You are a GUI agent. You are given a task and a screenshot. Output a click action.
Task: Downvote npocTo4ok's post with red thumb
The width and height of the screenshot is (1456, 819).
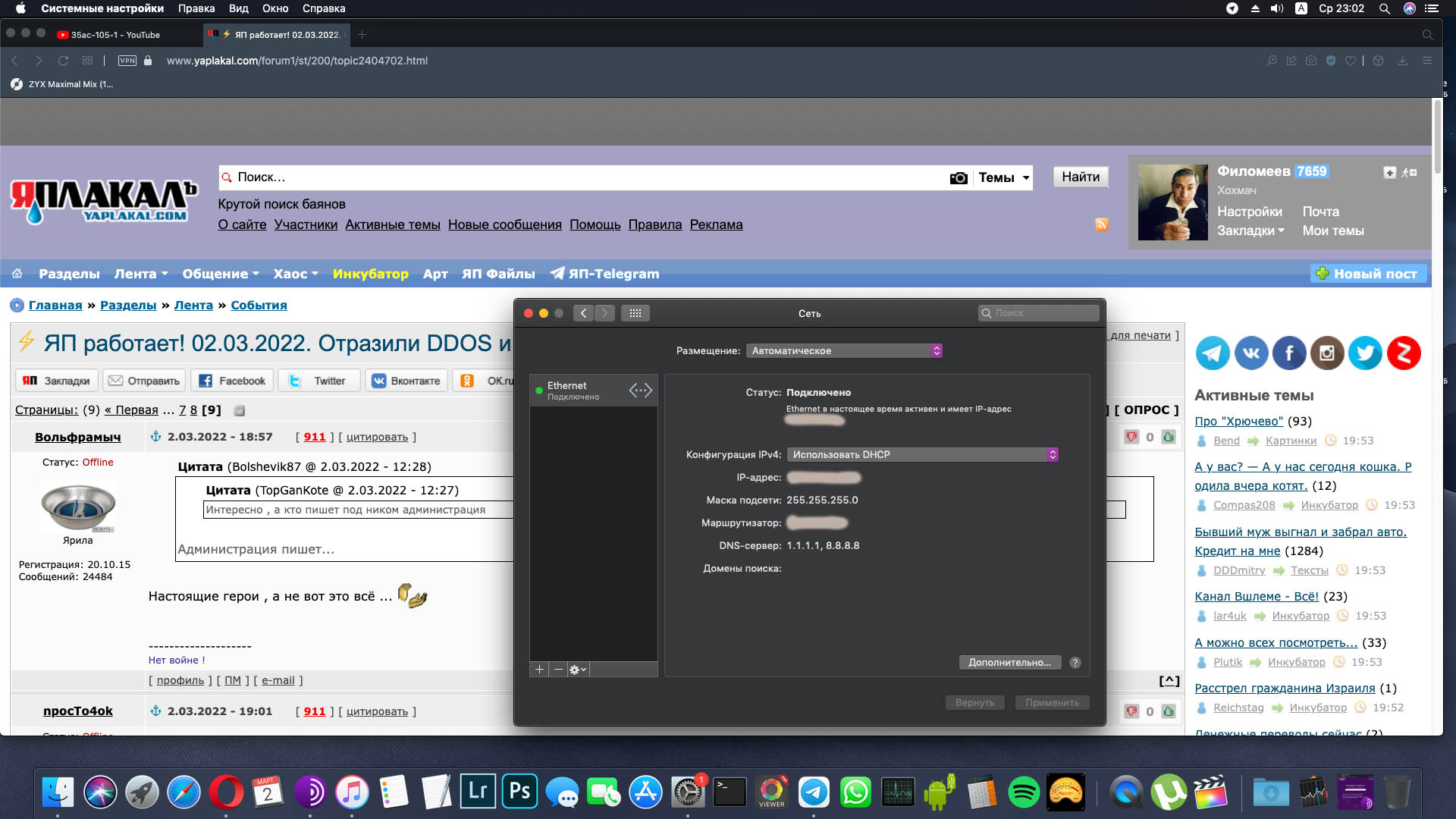click(1131, 711)
